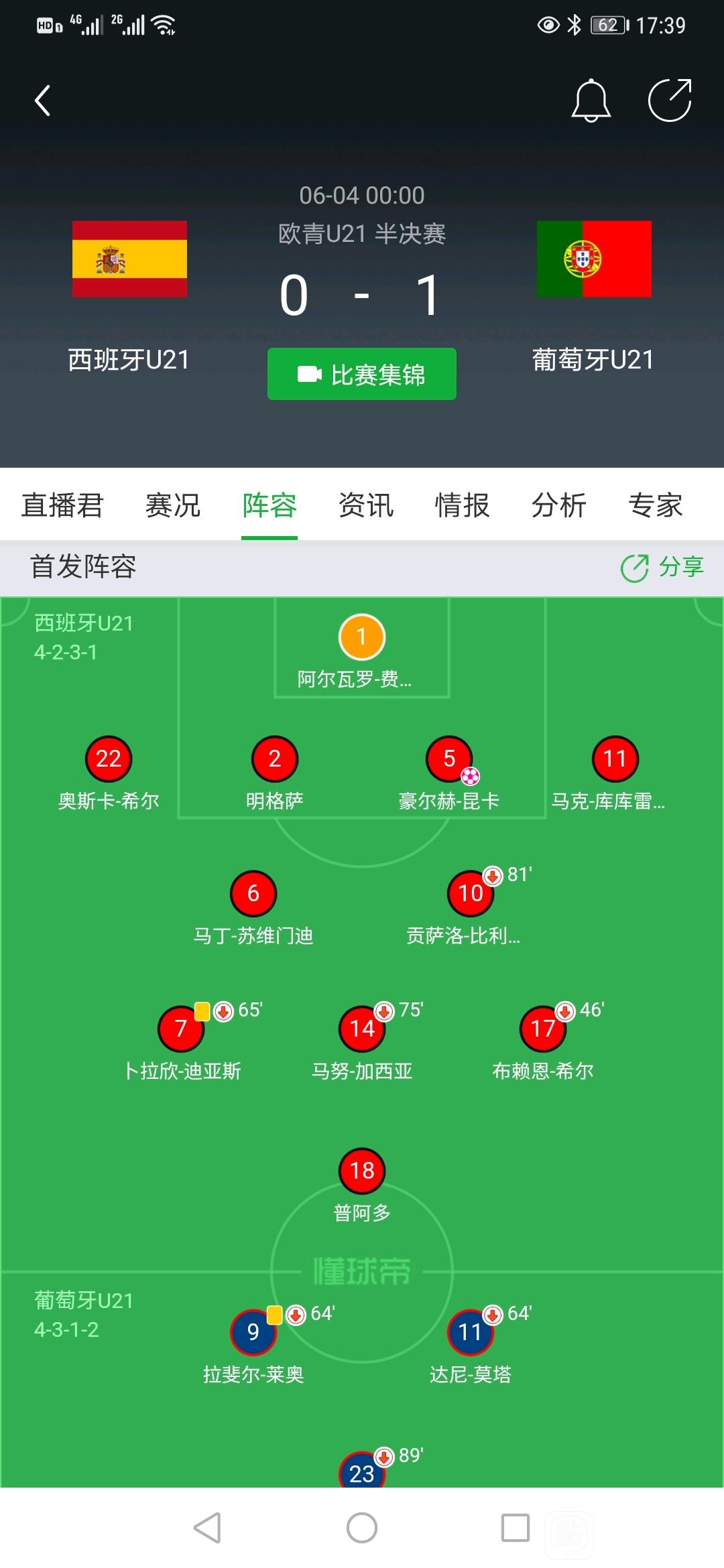Tap the back arrow icon
Screen dimensions: 724x1568
pyautogui.click(x=43, y=101)
